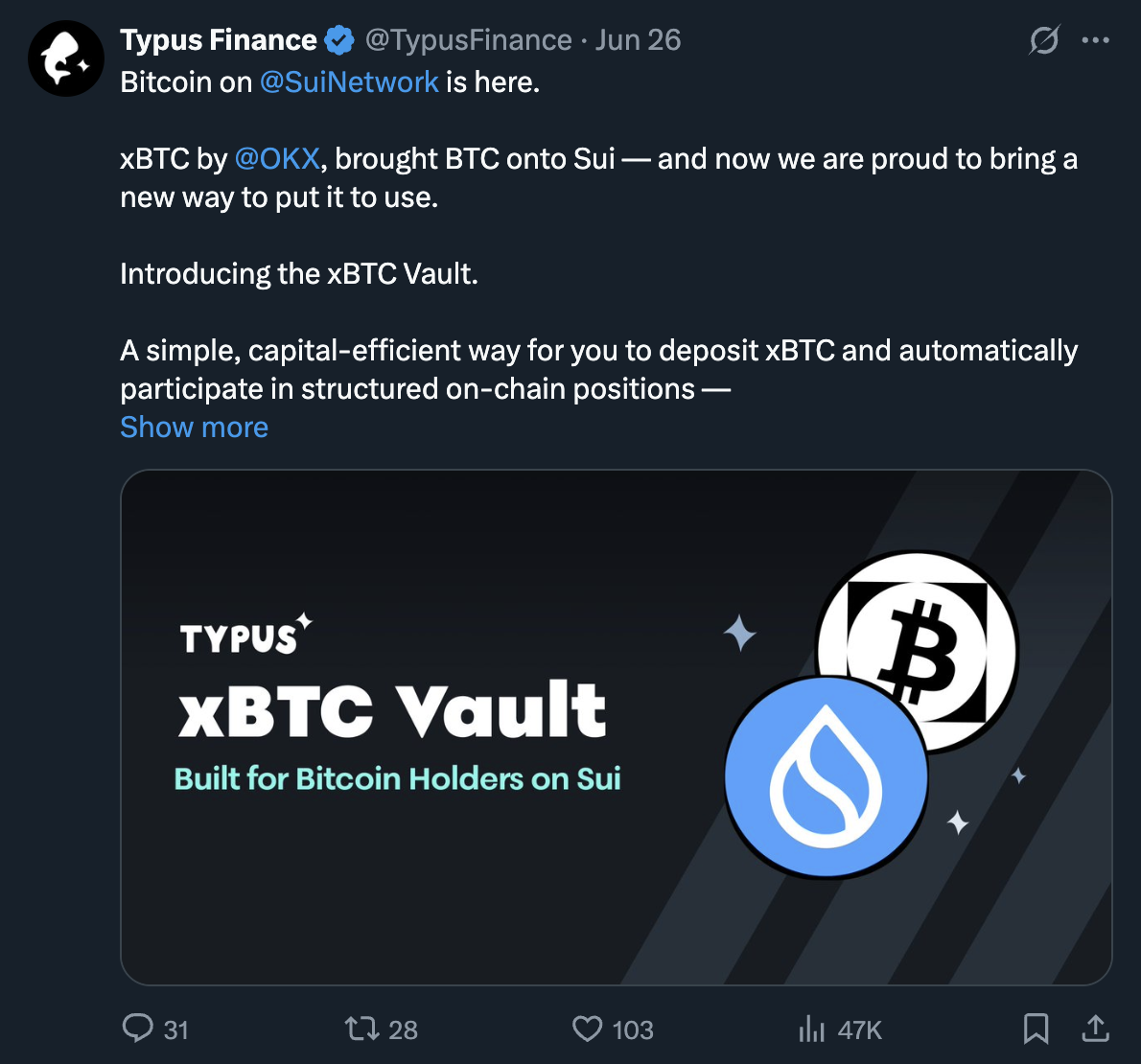Open the @SuiNetwork mention link

(x=349, y=82)
